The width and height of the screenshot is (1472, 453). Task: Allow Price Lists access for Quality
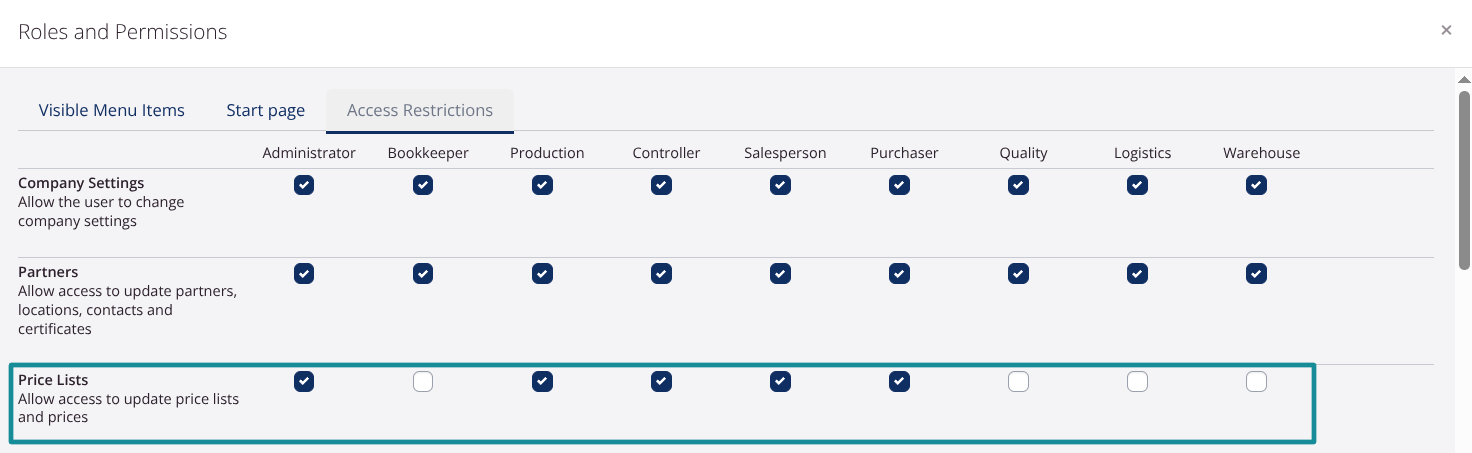click(1018, 381)
